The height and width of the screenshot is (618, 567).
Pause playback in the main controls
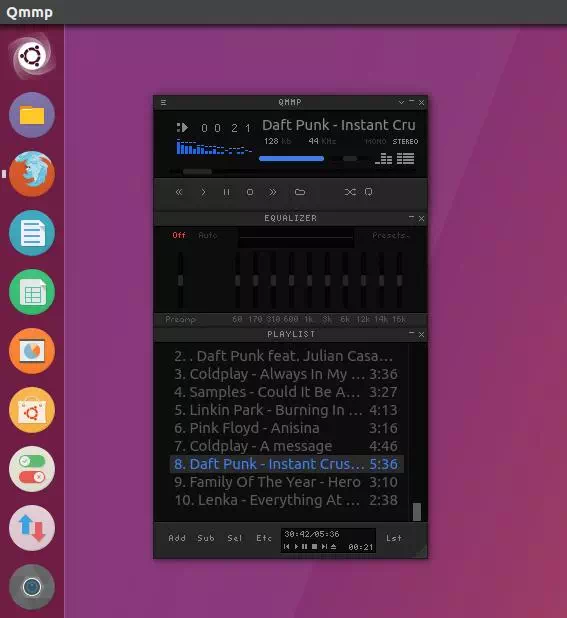(227, 192)
